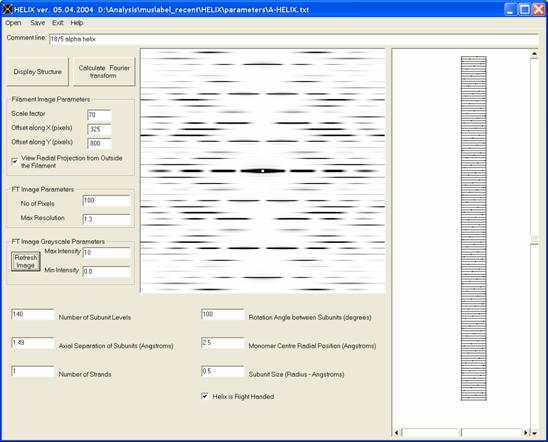The width and height of the screenshot is (548, 442).
Task: Click the HELIX application title bar icon
Action: point(7,9)
